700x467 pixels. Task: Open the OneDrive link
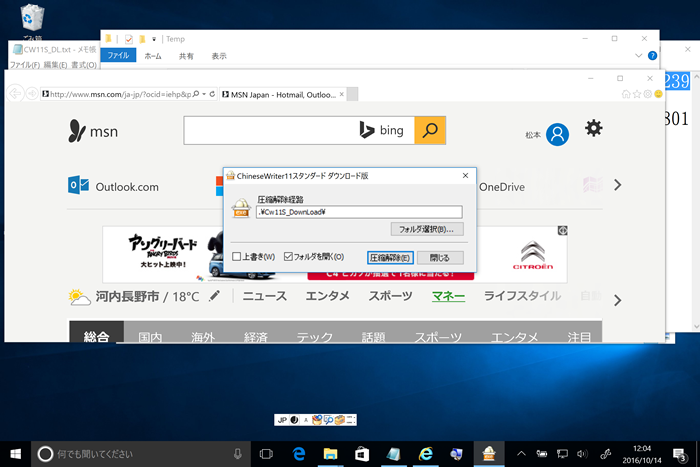pyautogui.click(x=502, y=187)
